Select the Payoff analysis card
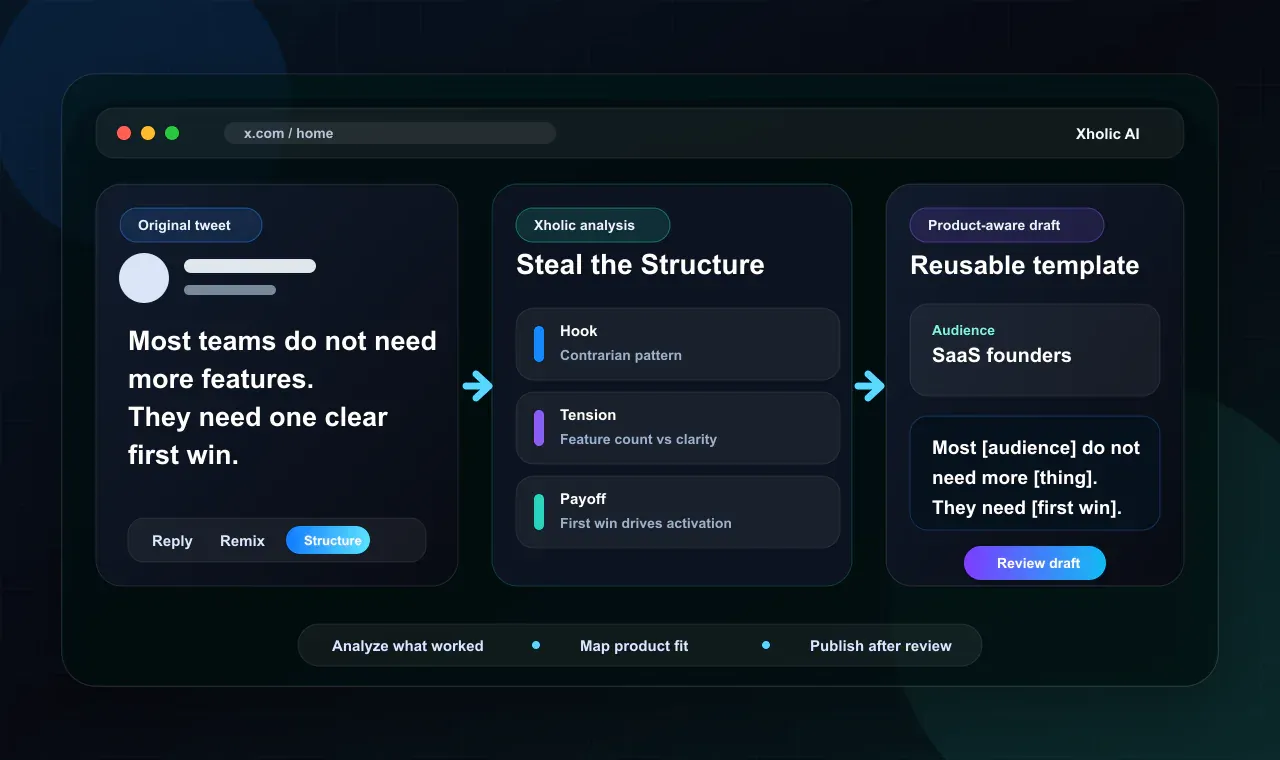Viewport: 1280px width, 760px height. (x=678, y=512)
